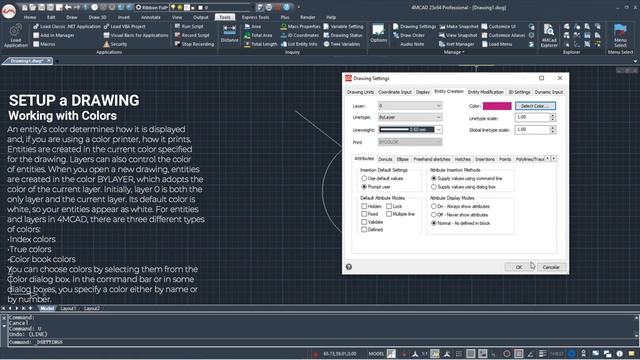Open the Options tool in the ribbon

click(378, 33)
